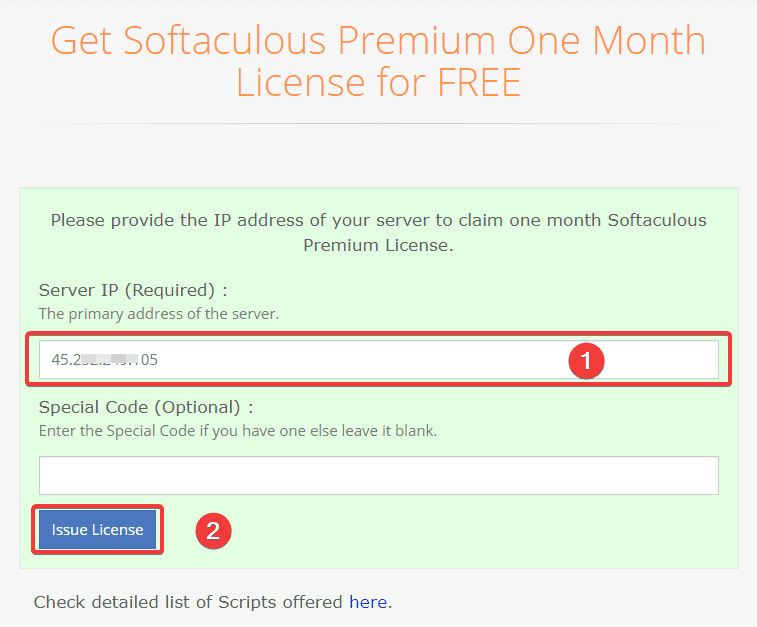Click the red circle marker numbered 1
The width and height of the screenshot is (757, 627).
tap(587, 360)
